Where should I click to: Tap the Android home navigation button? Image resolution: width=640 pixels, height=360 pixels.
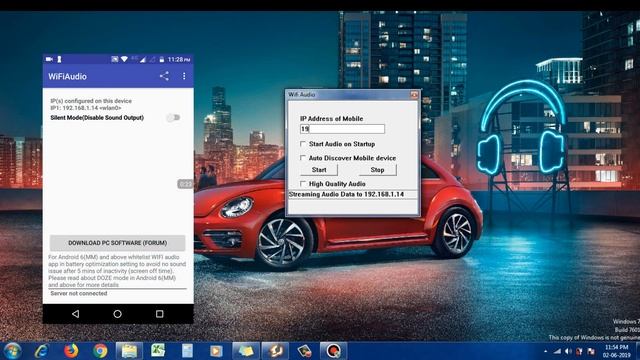click(x=118, y=314)
